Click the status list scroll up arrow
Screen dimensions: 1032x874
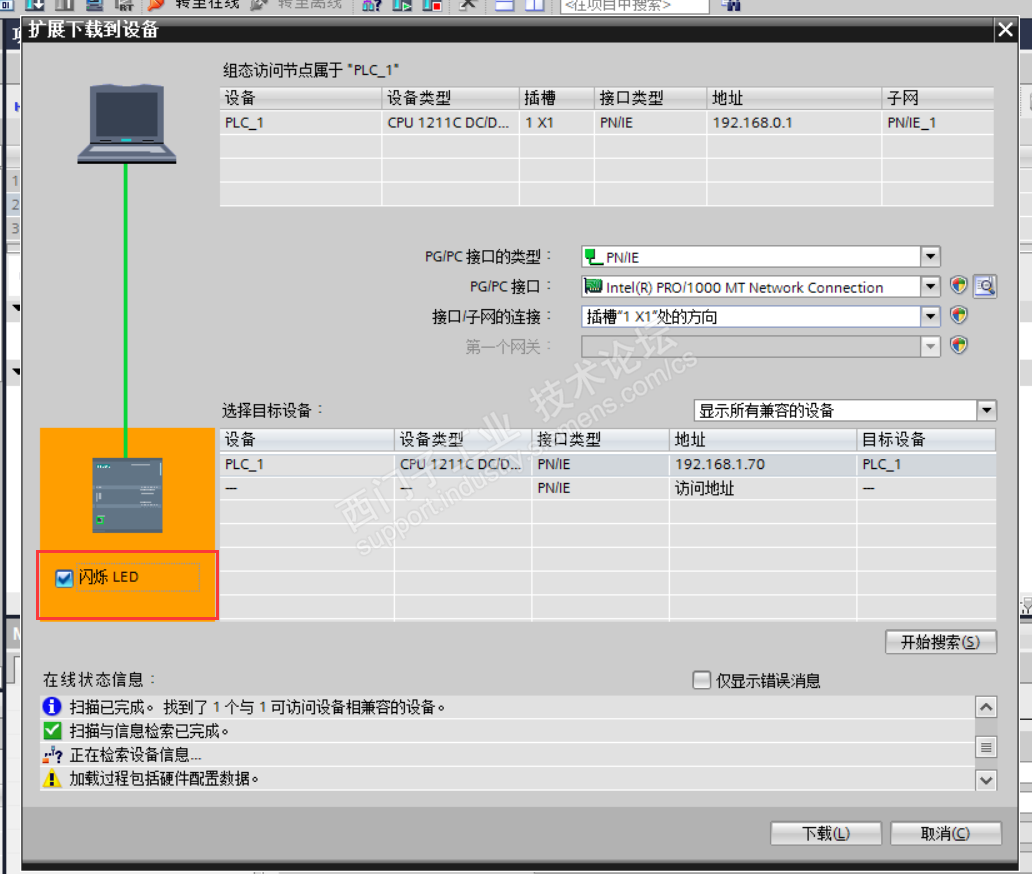986,707
